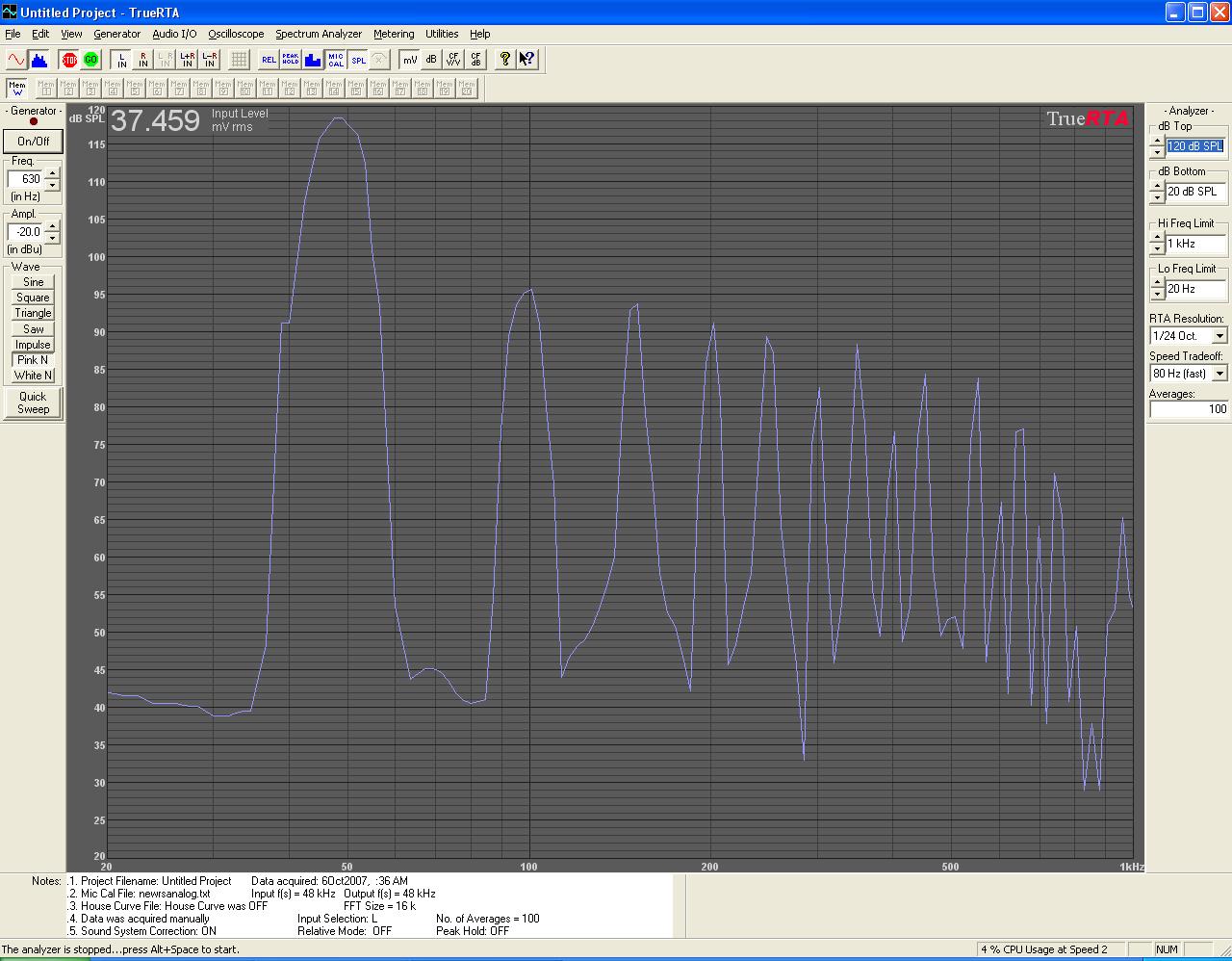The width and height of the screenshot is (1232, 961).
Task: Expand the Speed Tradeoff dropdown
Action: coord(1219,374)
